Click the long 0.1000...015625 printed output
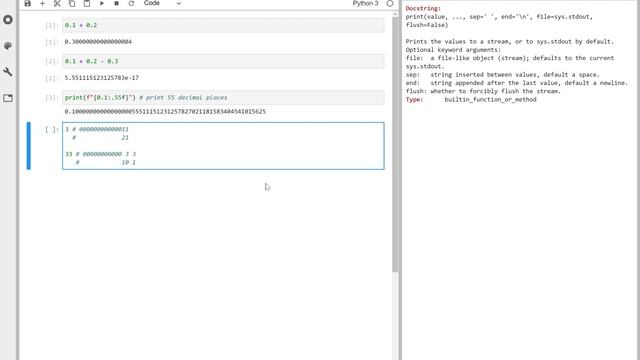The image size is (640, 360). pos(165,111)
